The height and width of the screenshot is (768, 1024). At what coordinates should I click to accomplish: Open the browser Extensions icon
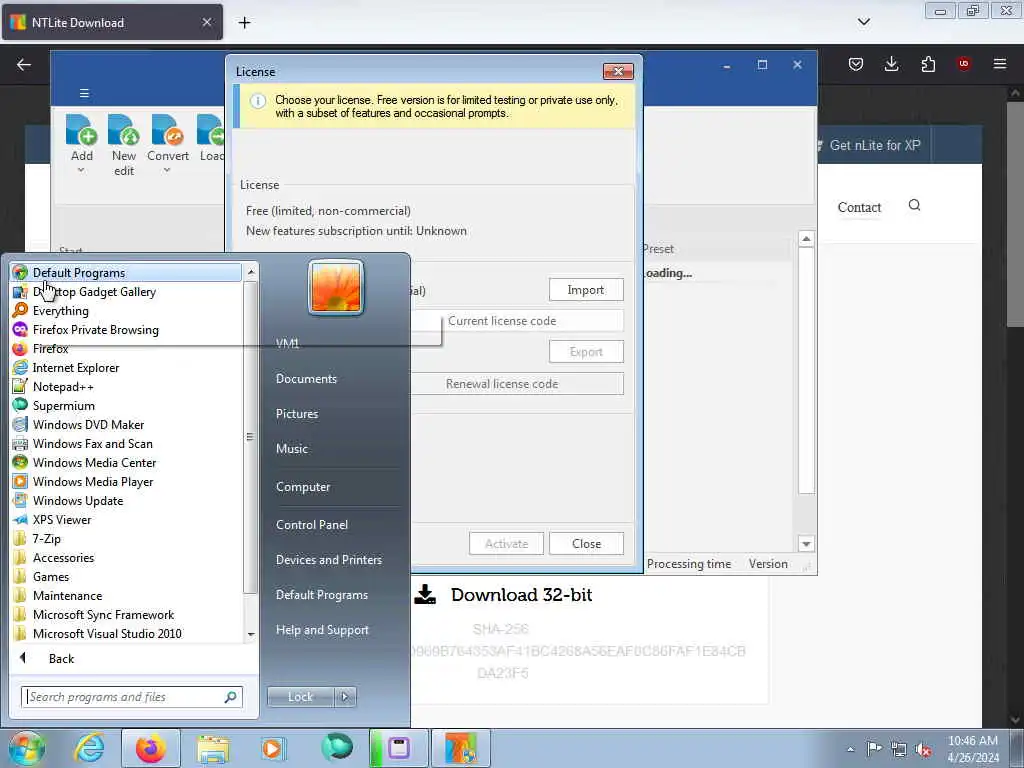(x=928, y=64)
